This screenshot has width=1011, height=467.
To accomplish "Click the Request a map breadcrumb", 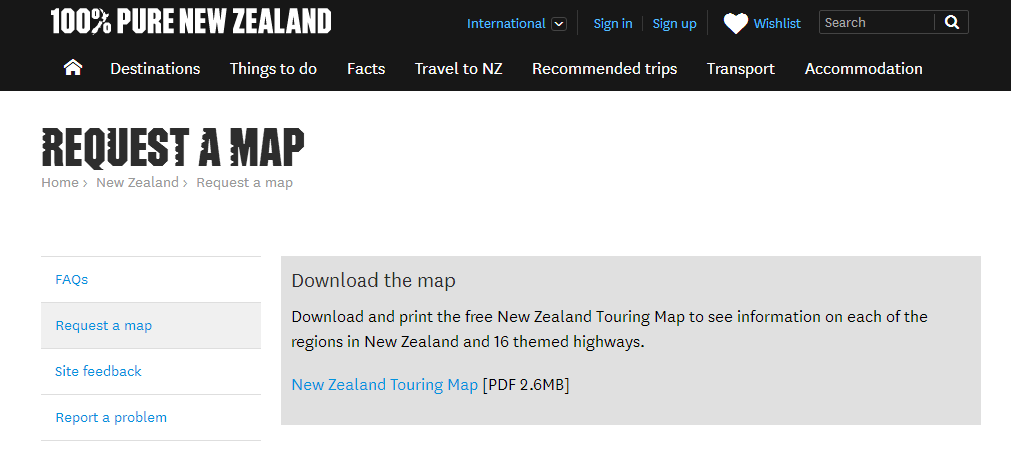I will 244,183.
